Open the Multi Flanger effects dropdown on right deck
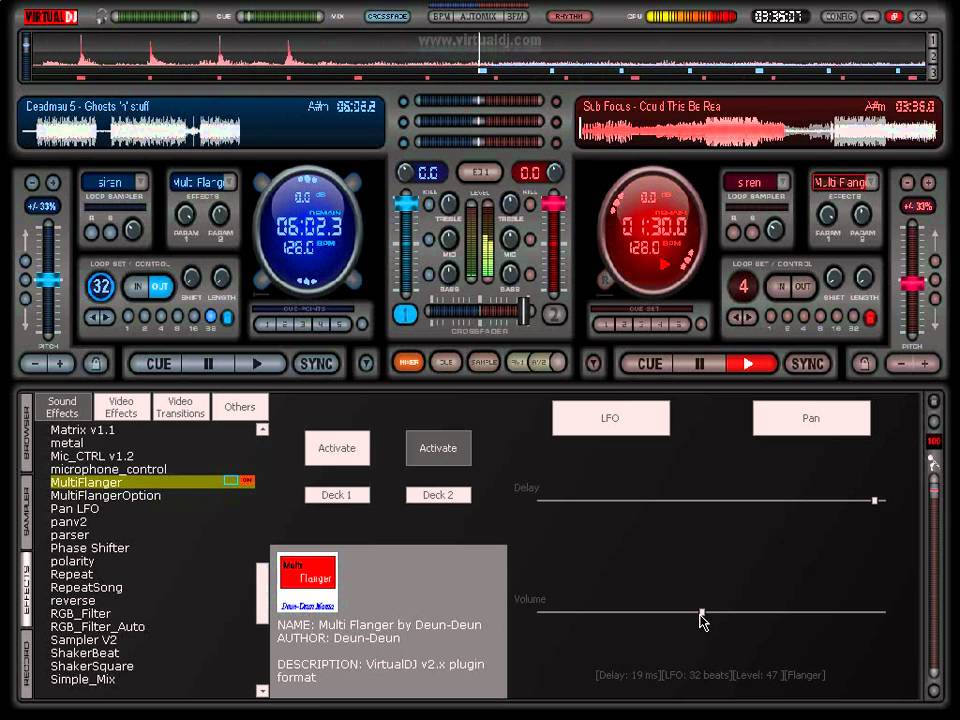This screenshot has width=960, height=720. pos(871,182)
